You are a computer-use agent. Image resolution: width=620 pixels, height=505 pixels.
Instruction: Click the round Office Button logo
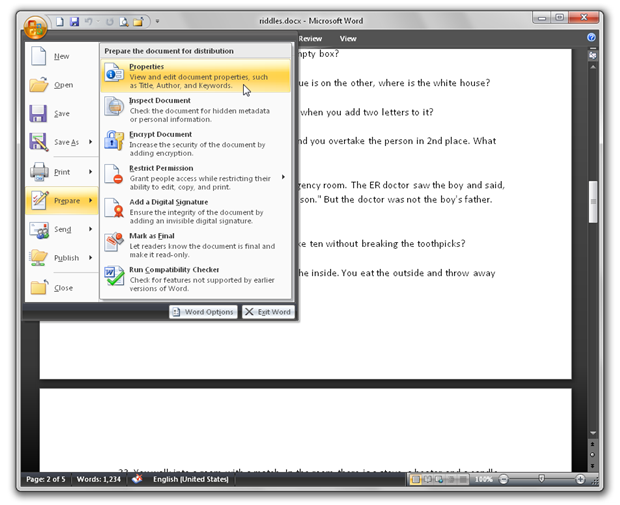(35, 28)
